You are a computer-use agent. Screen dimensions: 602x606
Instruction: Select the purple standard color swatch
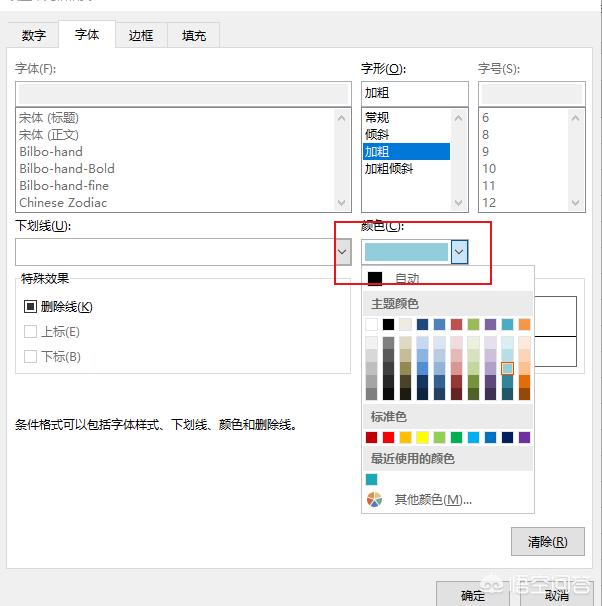tap(524, 437)
